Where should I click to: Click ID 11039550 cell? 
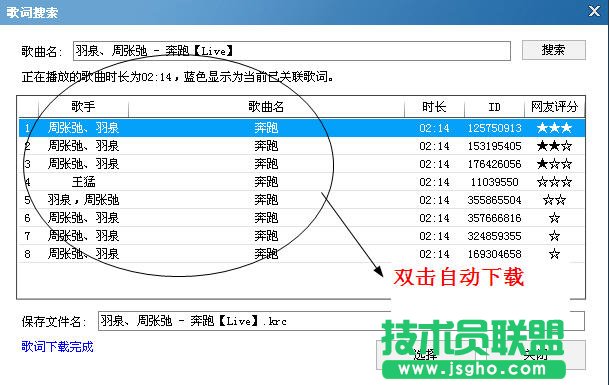point(494,182)
